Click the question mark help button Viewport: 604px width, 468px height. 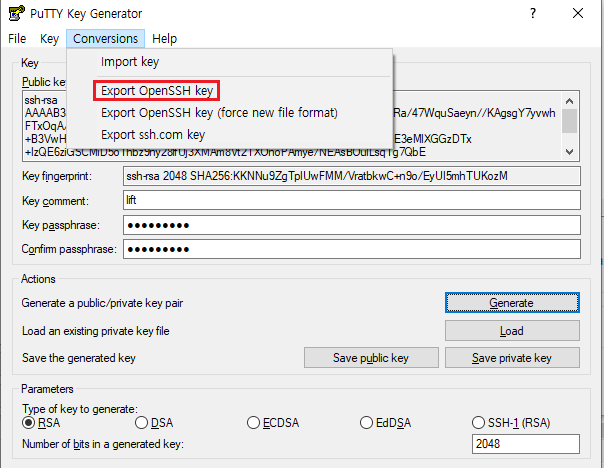coord(533,13)
